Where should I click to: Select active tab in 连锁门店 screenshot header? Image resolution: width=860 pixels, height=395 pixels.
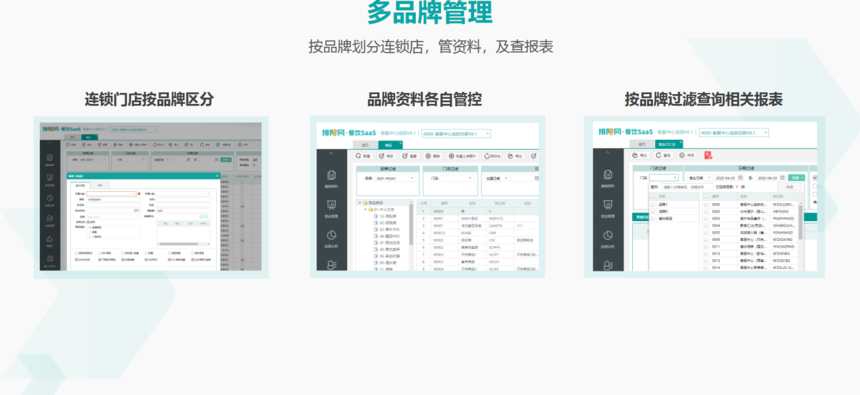click(89, 137)
